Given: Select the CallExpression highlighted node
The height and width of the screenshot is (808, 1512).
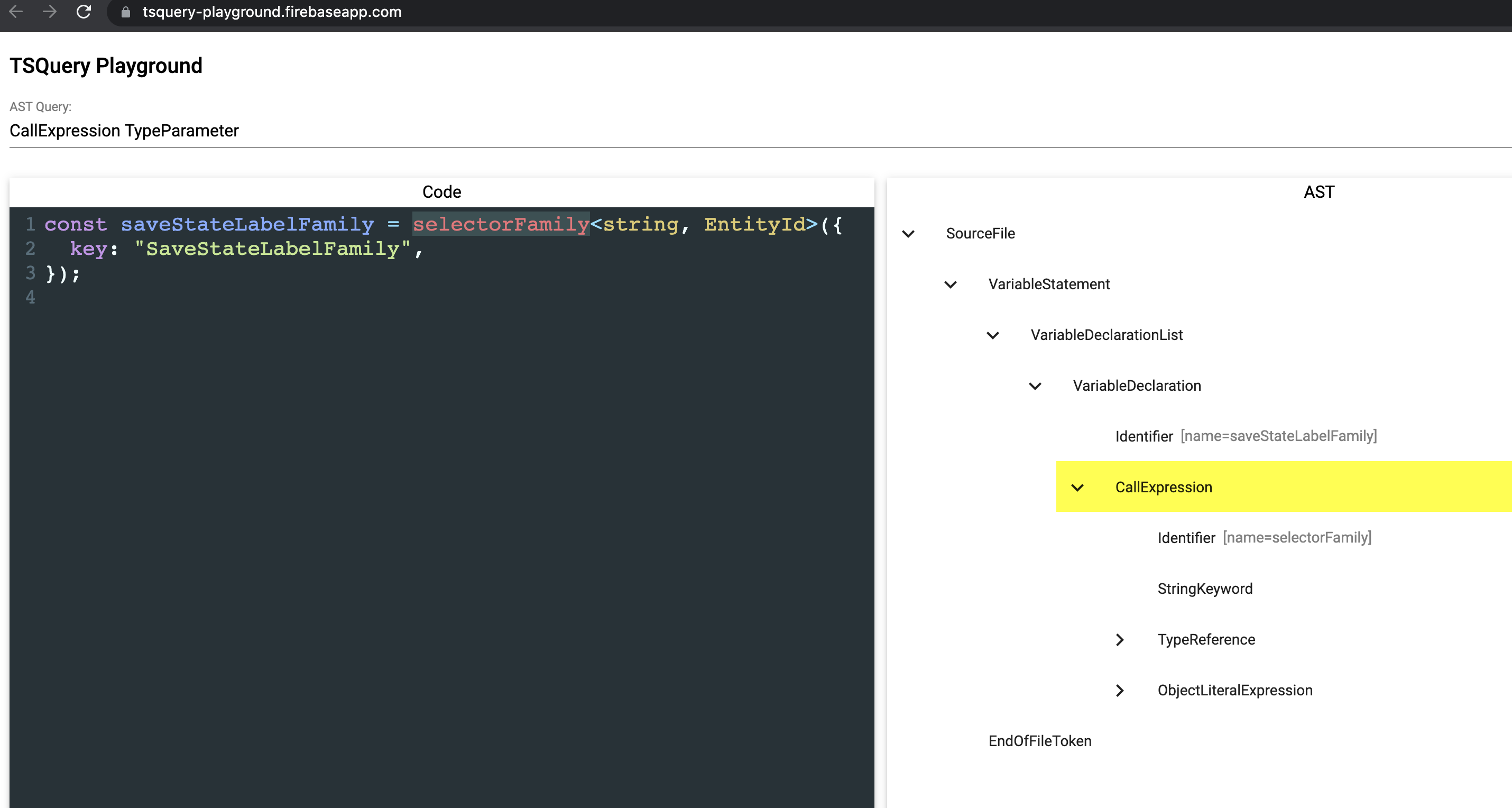Looking at the screenshot, I should click(x=1164, y=488).
